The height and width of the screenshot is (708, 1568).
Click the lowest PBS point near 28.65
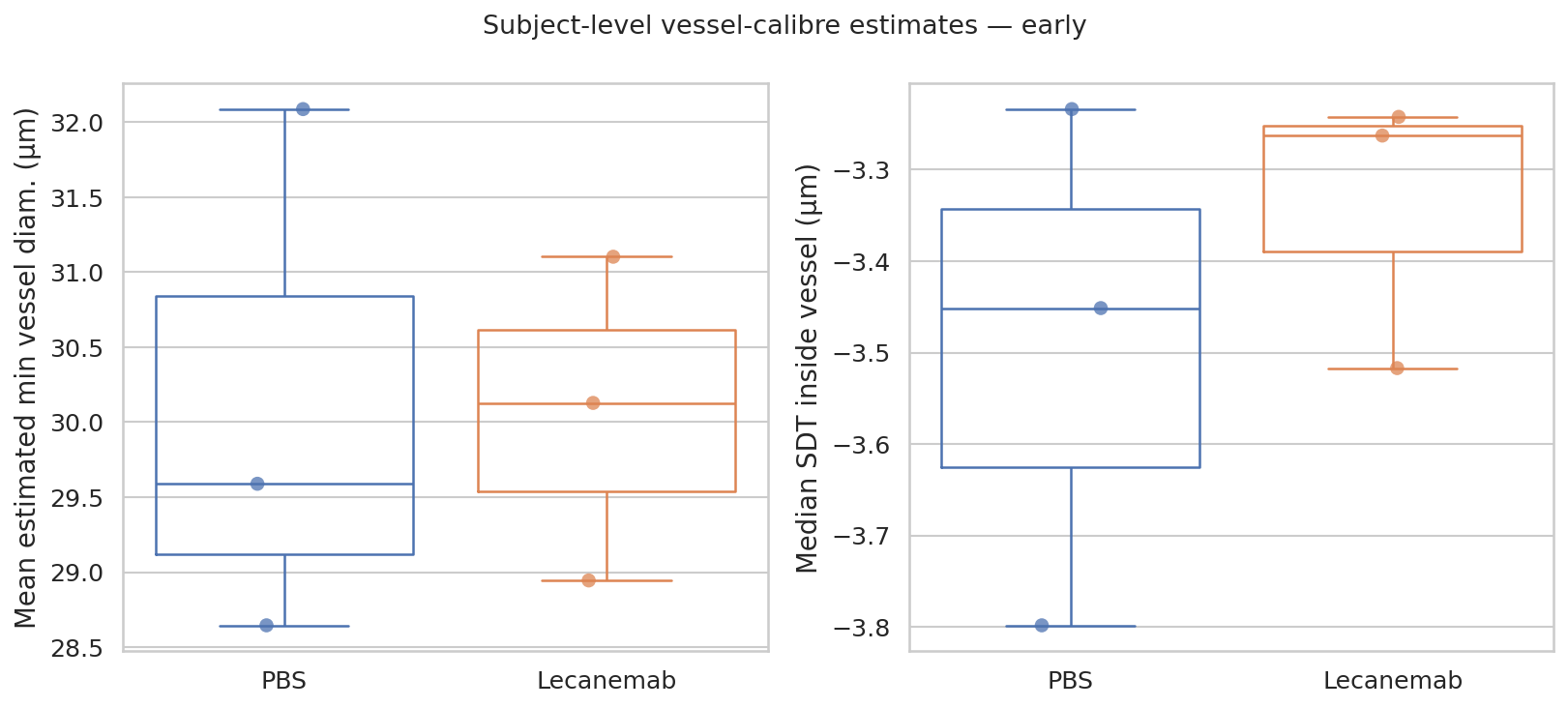[266, 626]
